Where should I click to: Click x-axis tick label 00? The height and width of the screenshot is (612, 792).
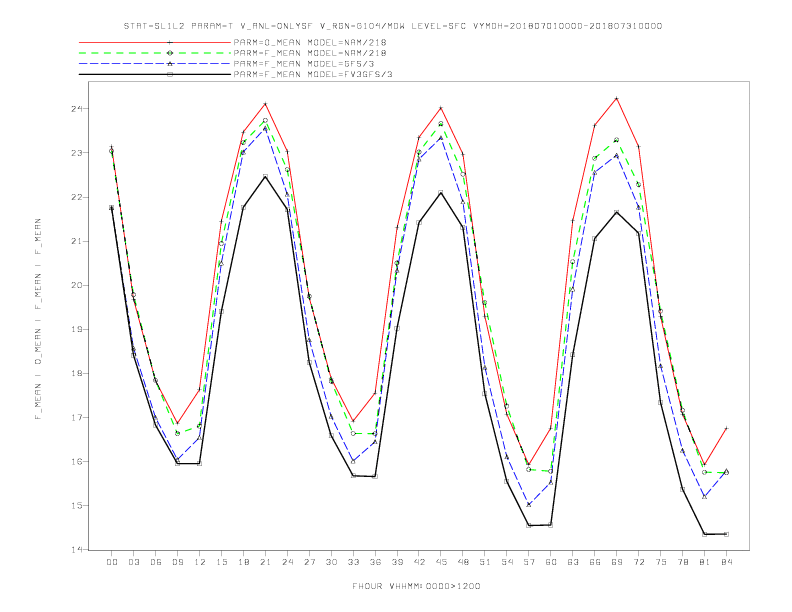pos(112,562)
